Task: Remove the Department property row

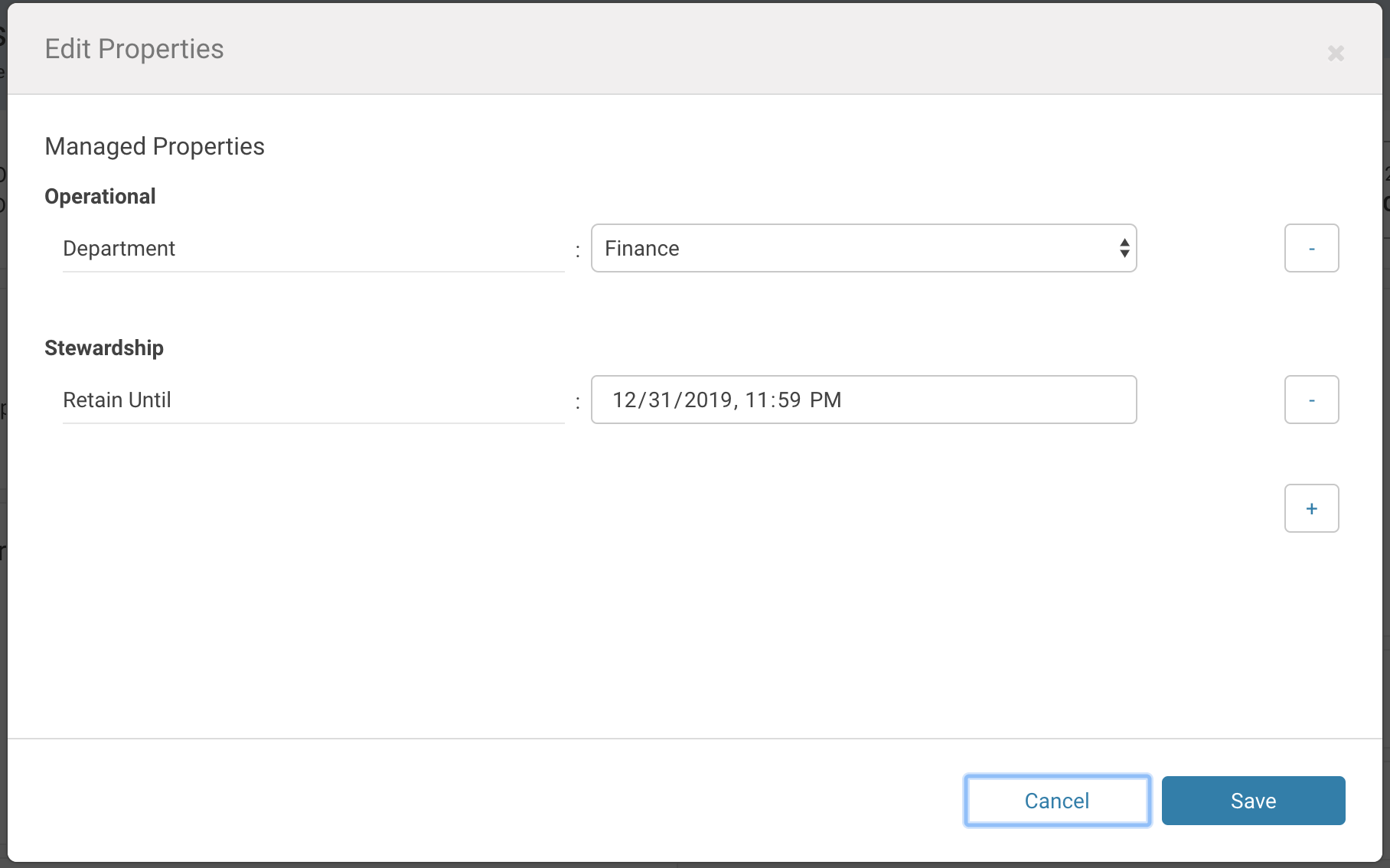Action: click(1311, 248)
